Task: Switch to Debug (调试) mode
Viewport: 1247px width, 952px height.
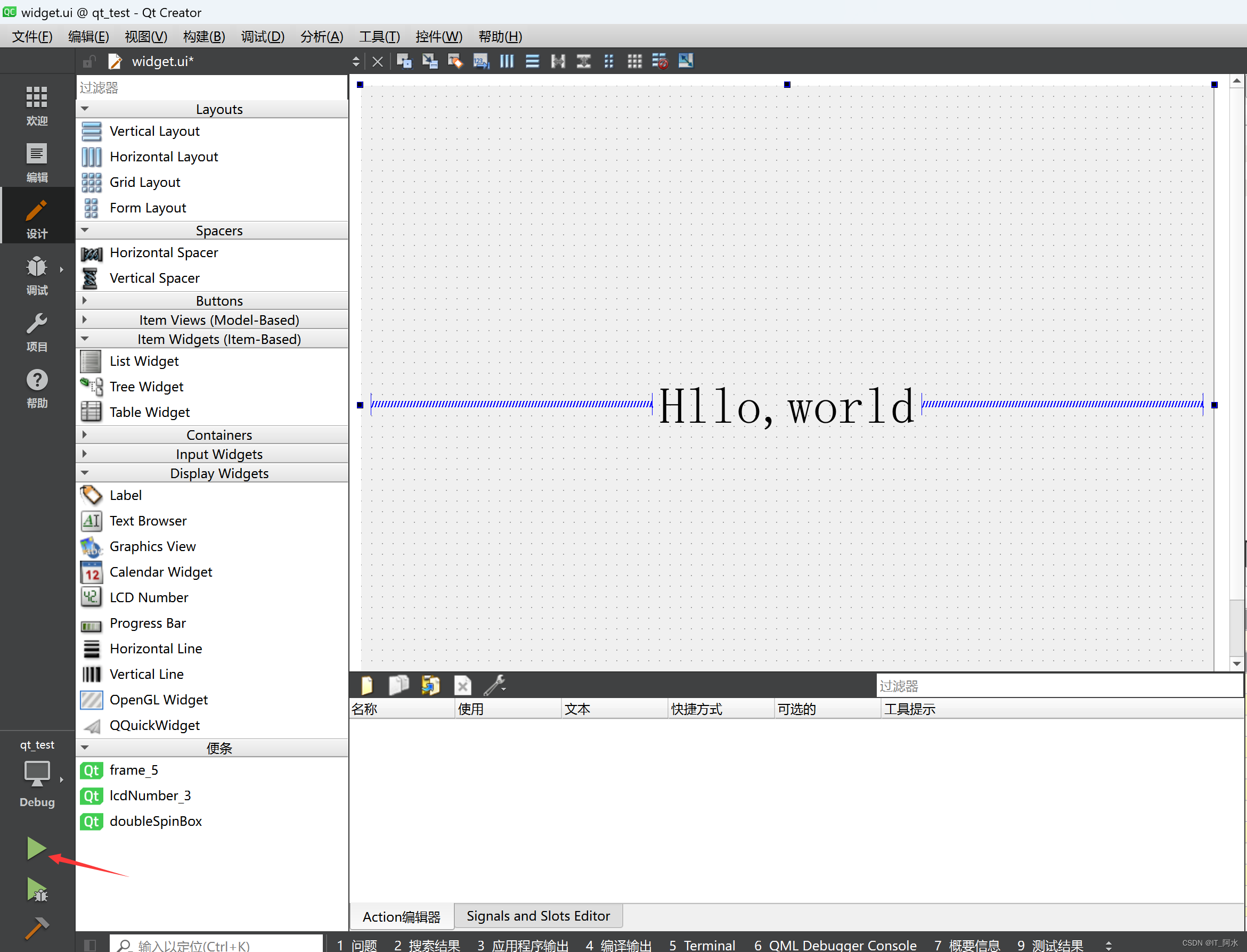Action: pyautogui.click(x=37, y=275)
